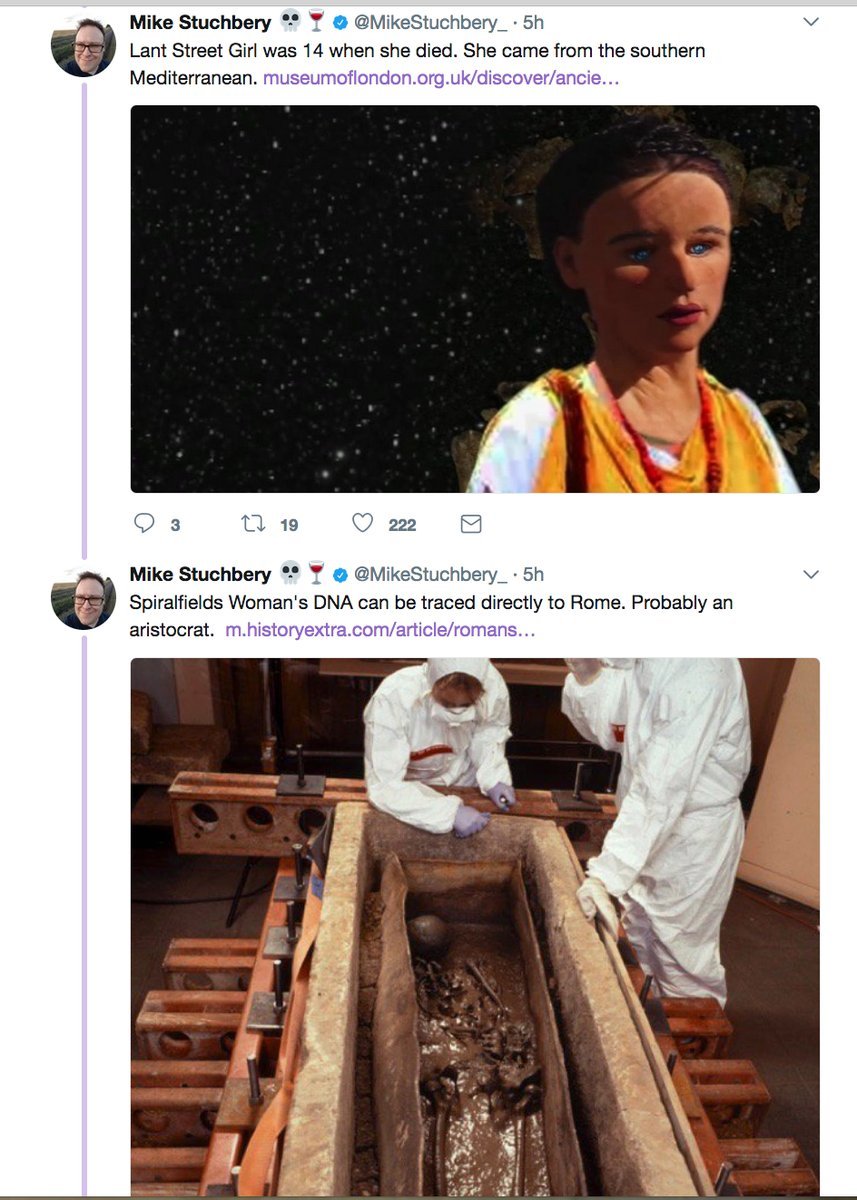Reply to the Lant Street Girl tweet

tap(144, 524)
